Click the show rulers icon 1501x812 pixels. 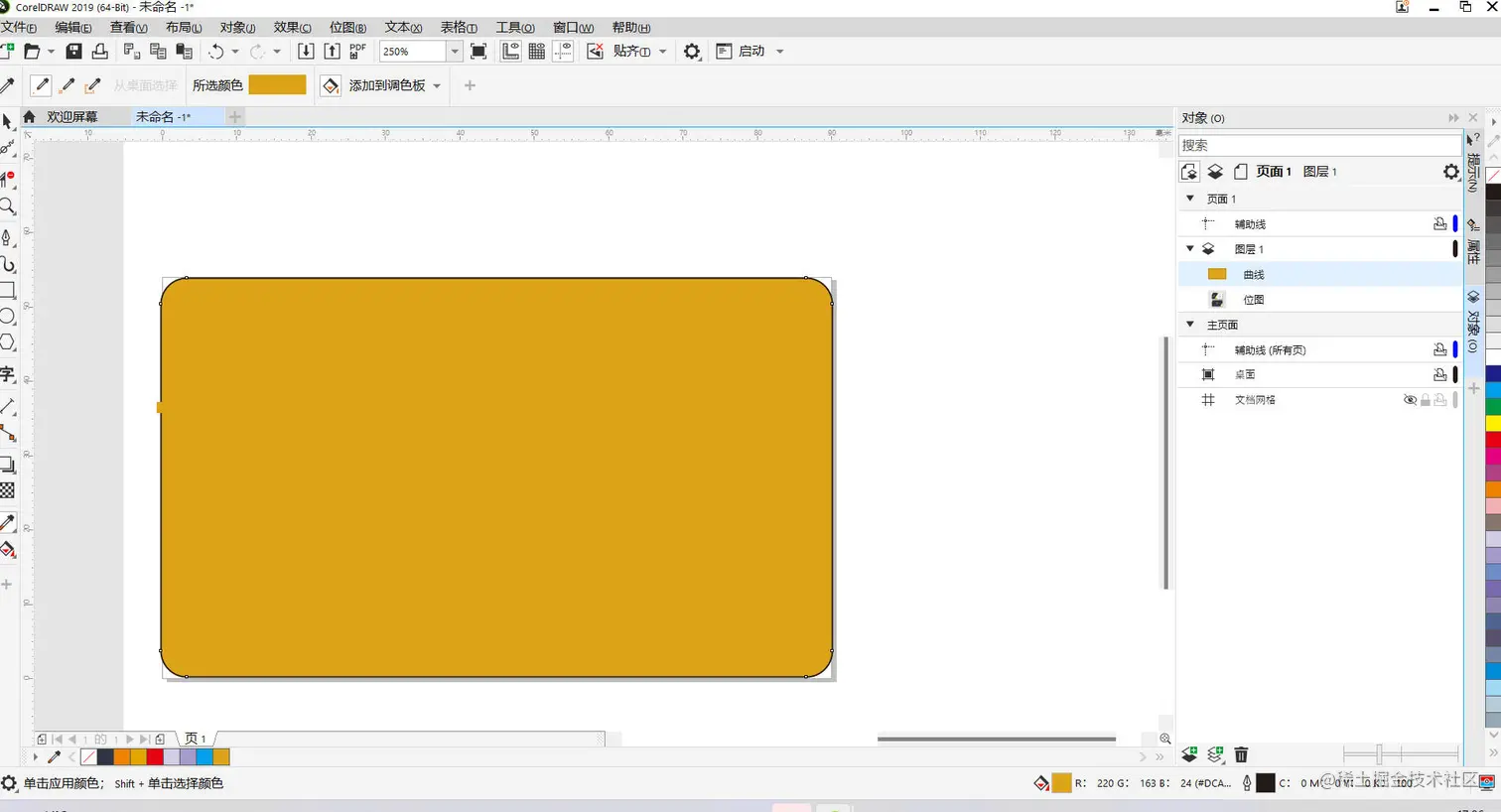click(x=510, y=52)
